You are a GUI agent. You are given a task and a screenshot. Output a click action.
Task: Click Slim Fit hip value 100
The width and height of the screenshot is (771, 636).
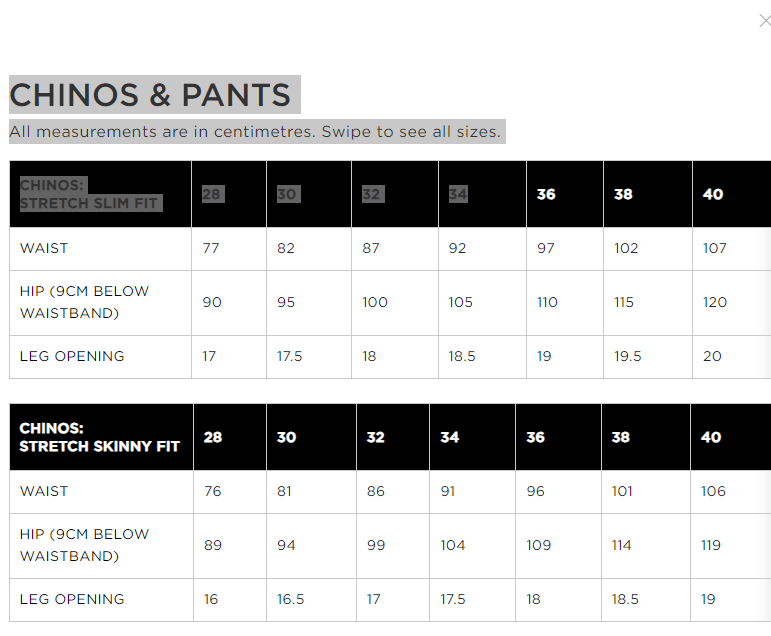click(375, 302)
